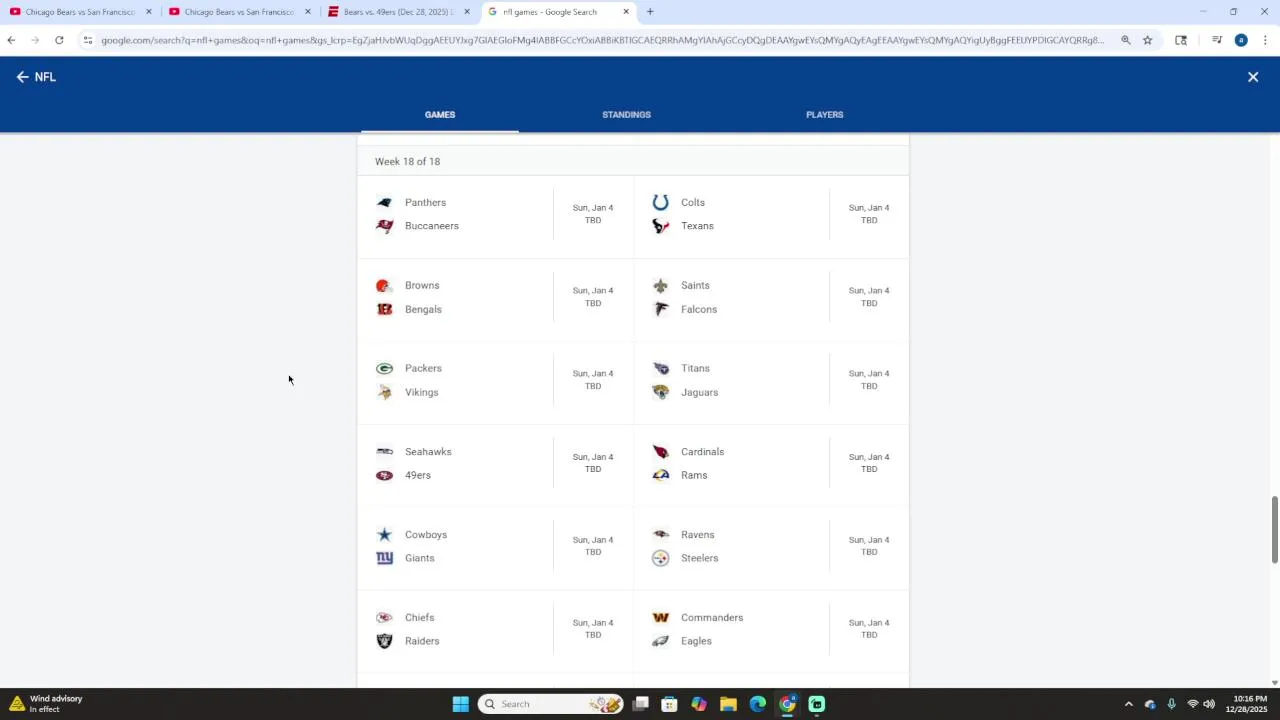Screen dimensions: 1280x720
Task: Click the page vertical scrollbar thumb
Action: coord(1274,529)
